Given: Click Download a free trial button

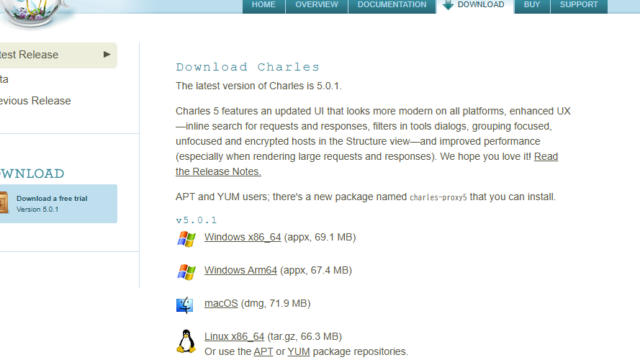Looking at the screenshot, I should tap(58, 204).
